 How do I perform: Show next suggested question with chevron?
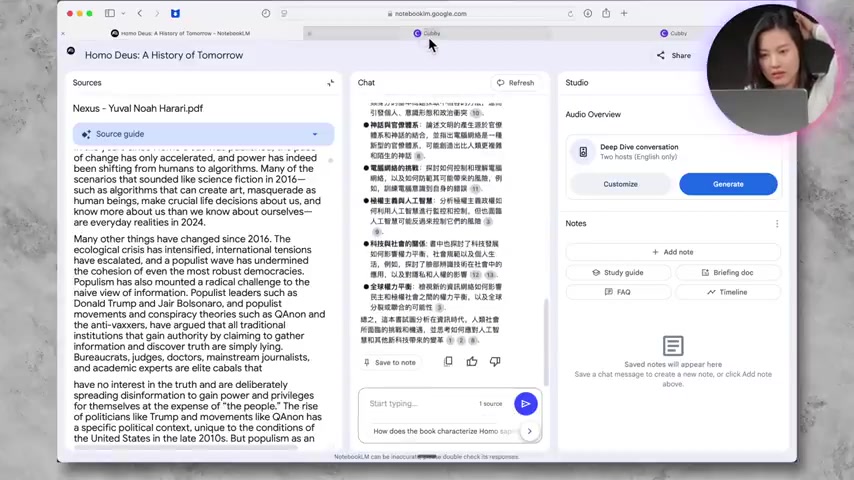tap(529, 432)
